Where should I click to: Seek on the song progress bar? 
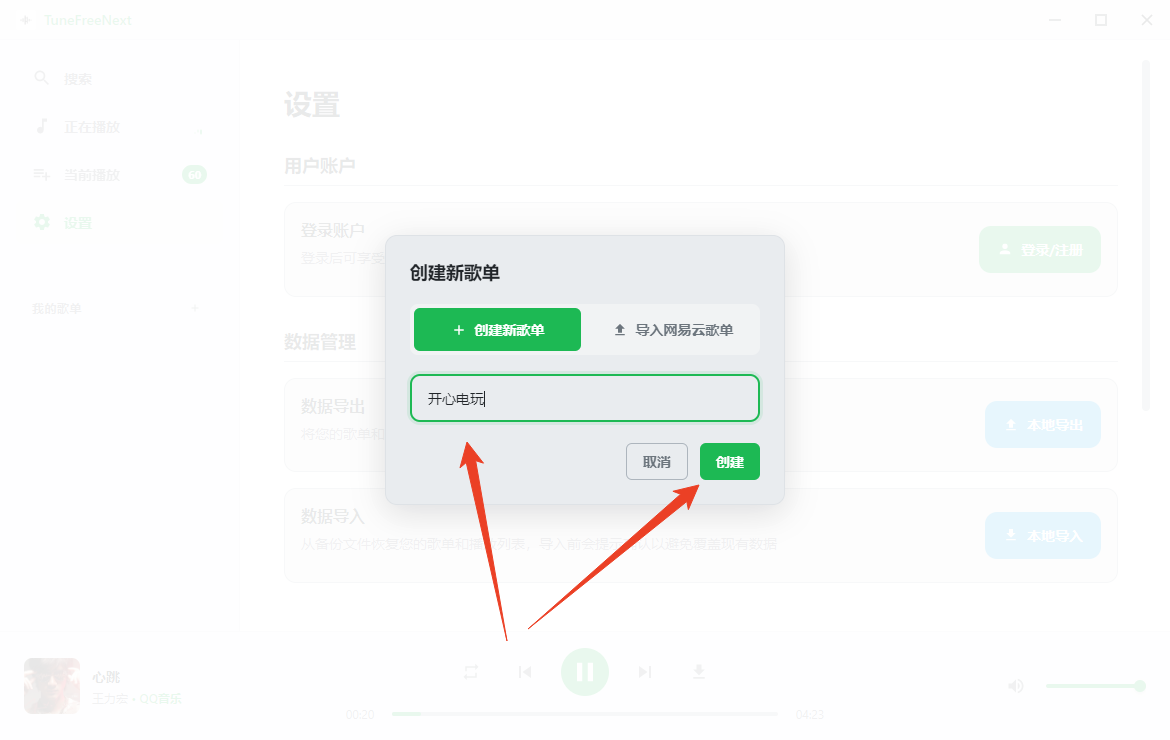[x=584, y=714]
